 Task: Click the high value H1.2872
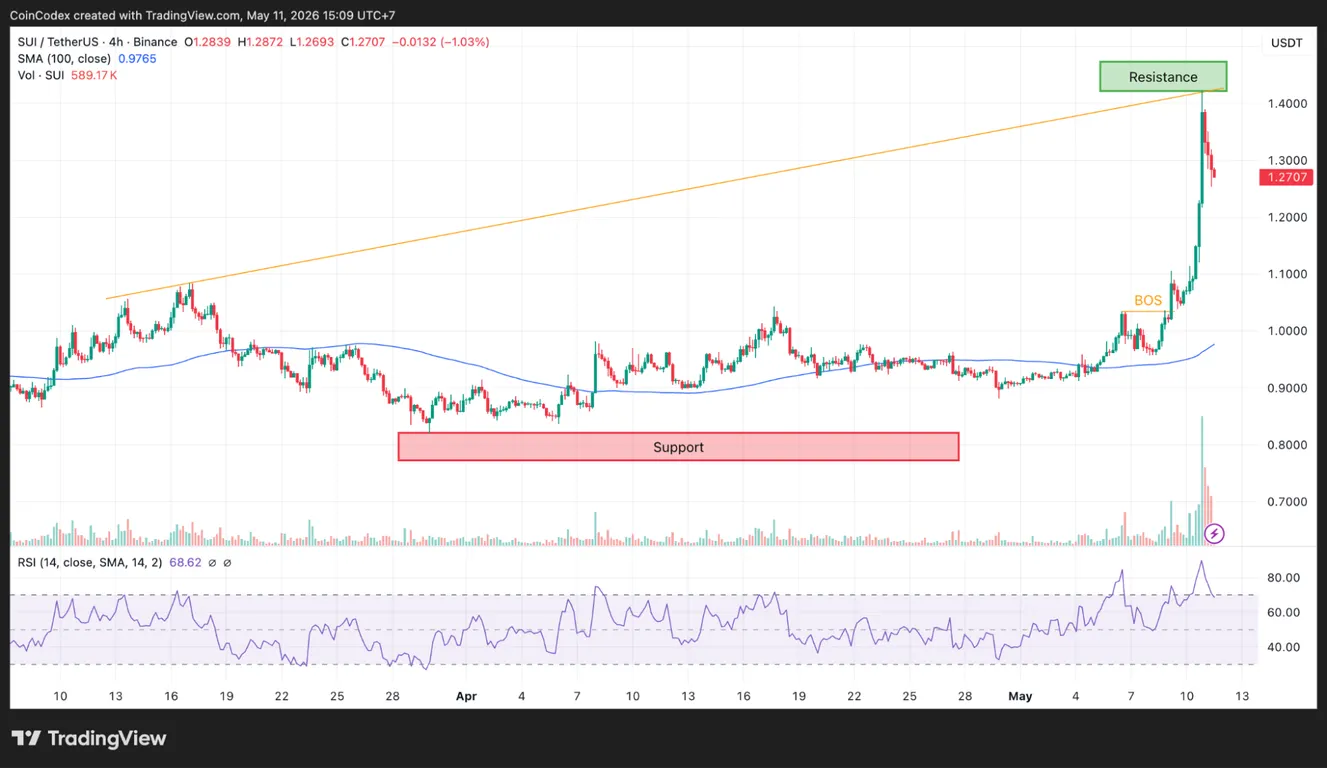261,42
